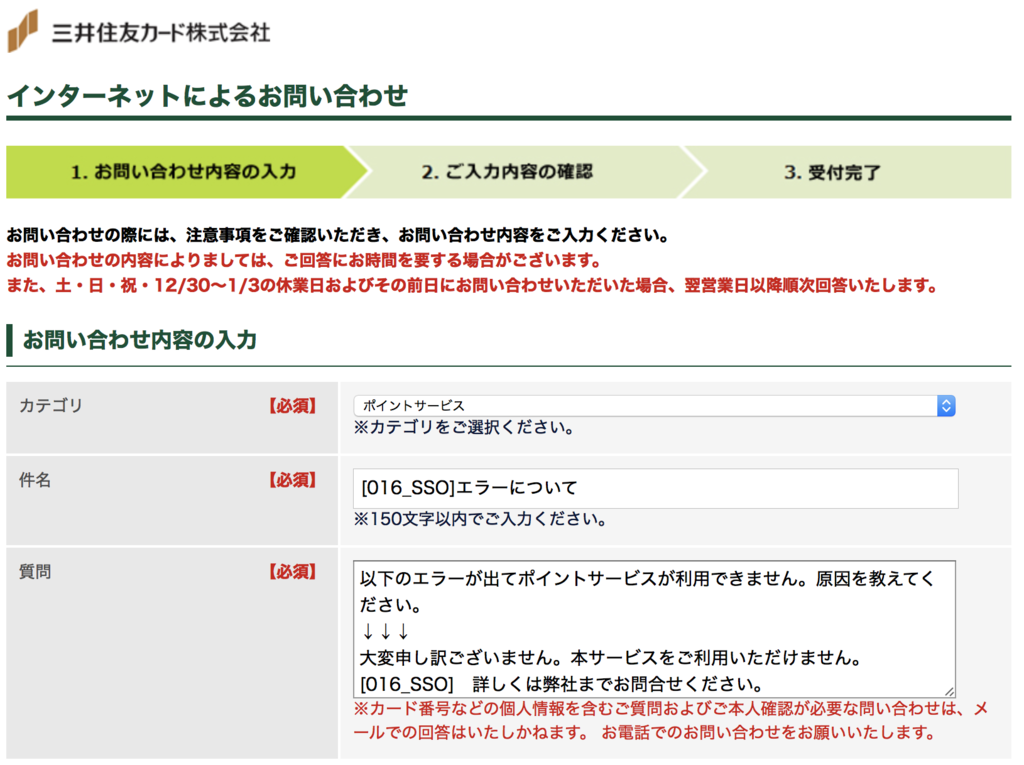Click inside the 質問 question textarea

(x=654, y=629)
